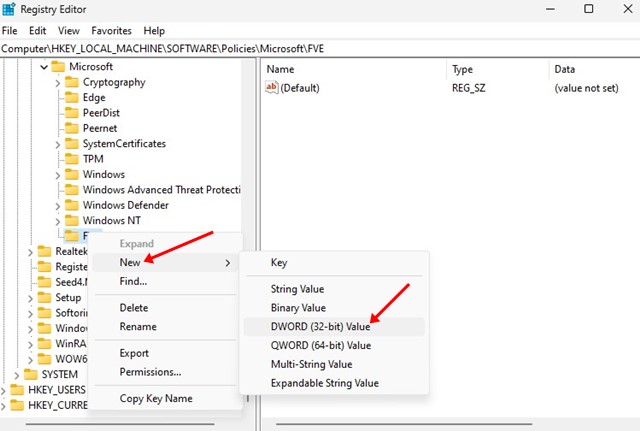
Task: Click the registry path address bar
Action: pos(320,48)
